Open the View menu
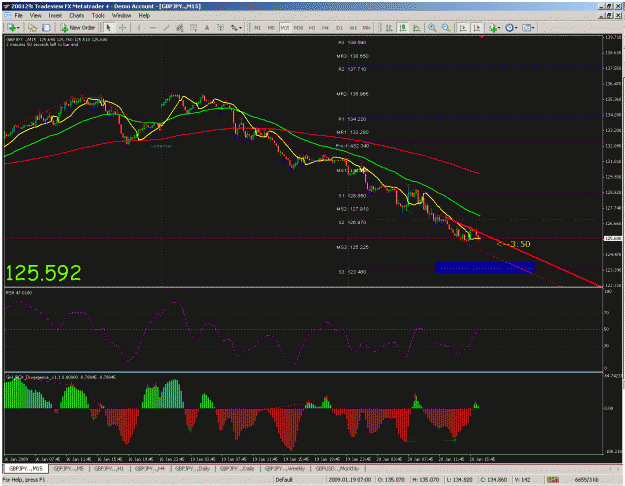 (x=35, y=16)
